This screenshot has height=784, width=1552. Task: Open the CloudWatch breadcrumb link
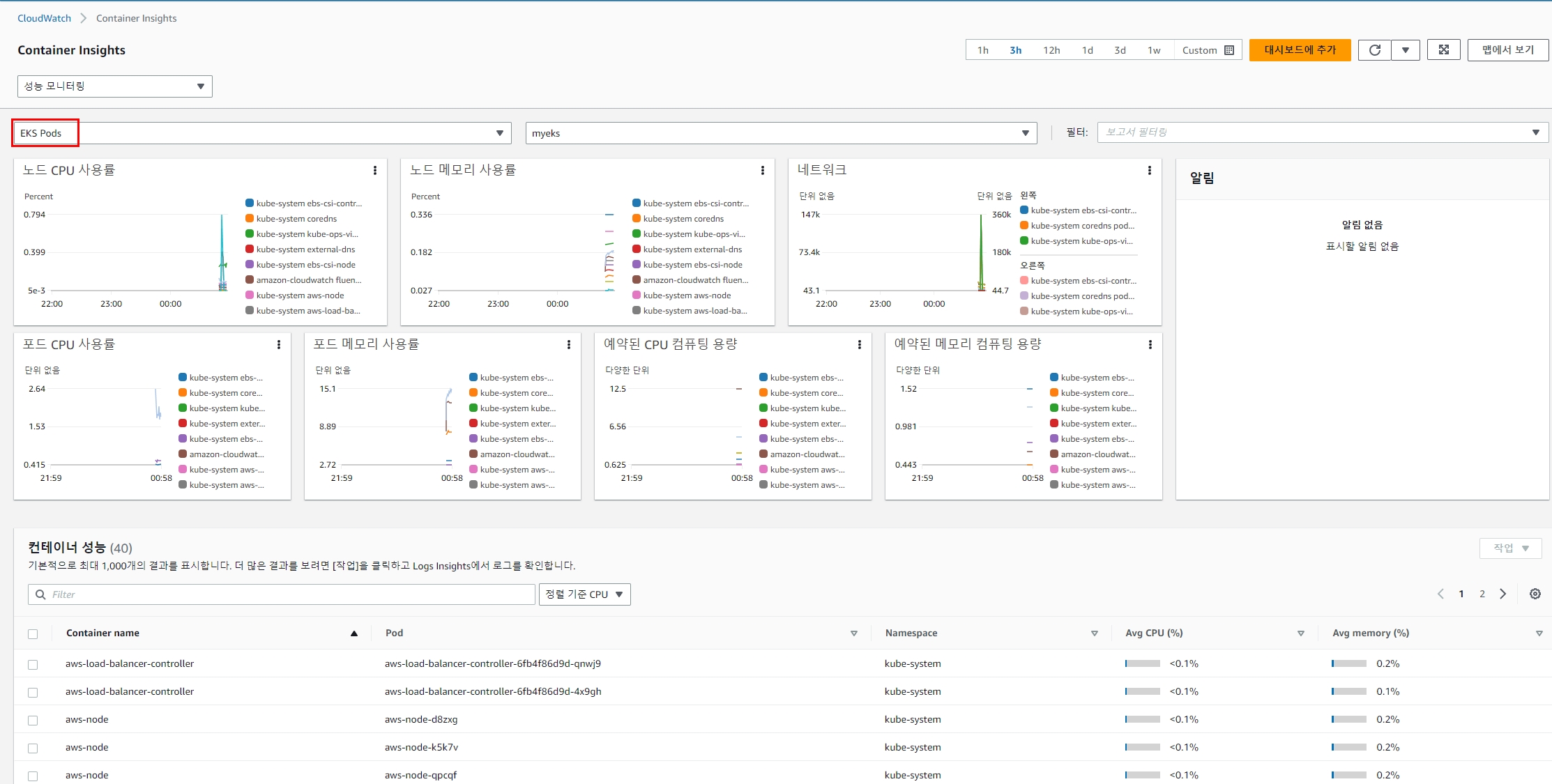[44, 18]
